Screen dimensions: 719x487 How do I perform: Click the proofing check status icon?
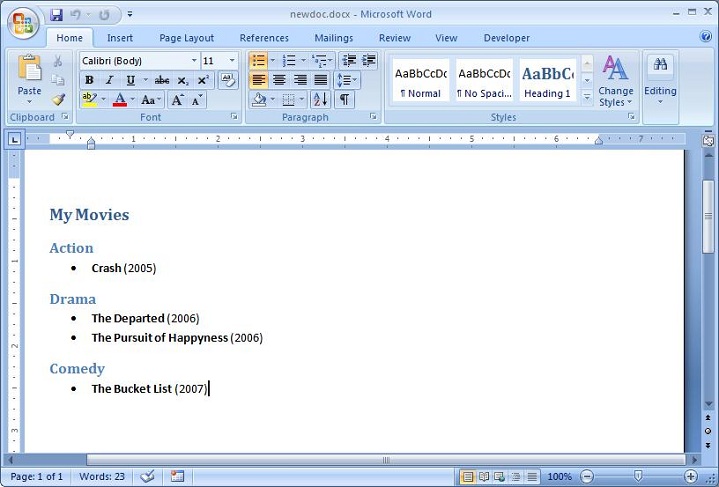tap(147, 476)
